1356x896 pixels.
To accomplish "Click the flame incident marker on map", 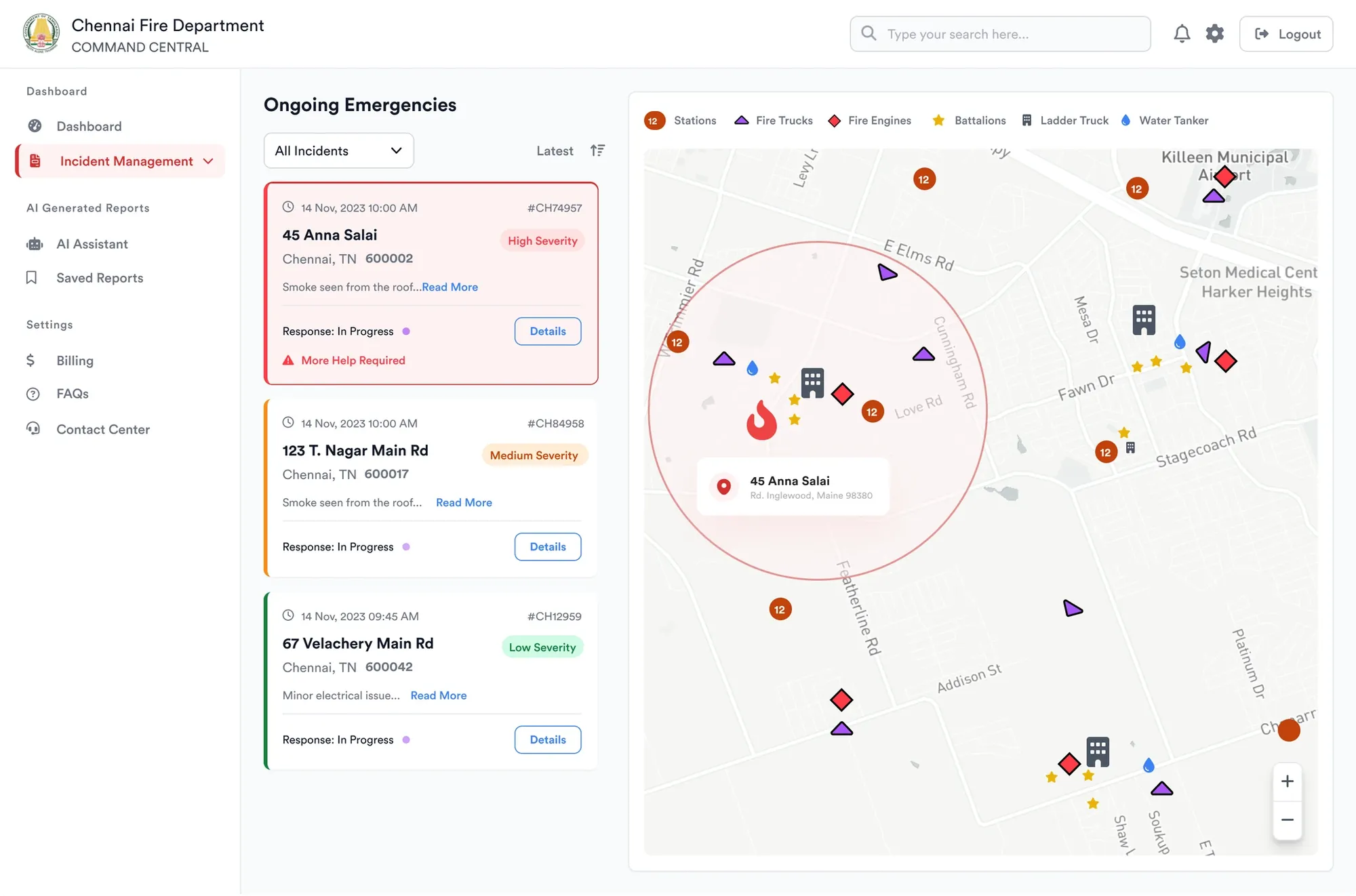I will [x=761, y=420].
